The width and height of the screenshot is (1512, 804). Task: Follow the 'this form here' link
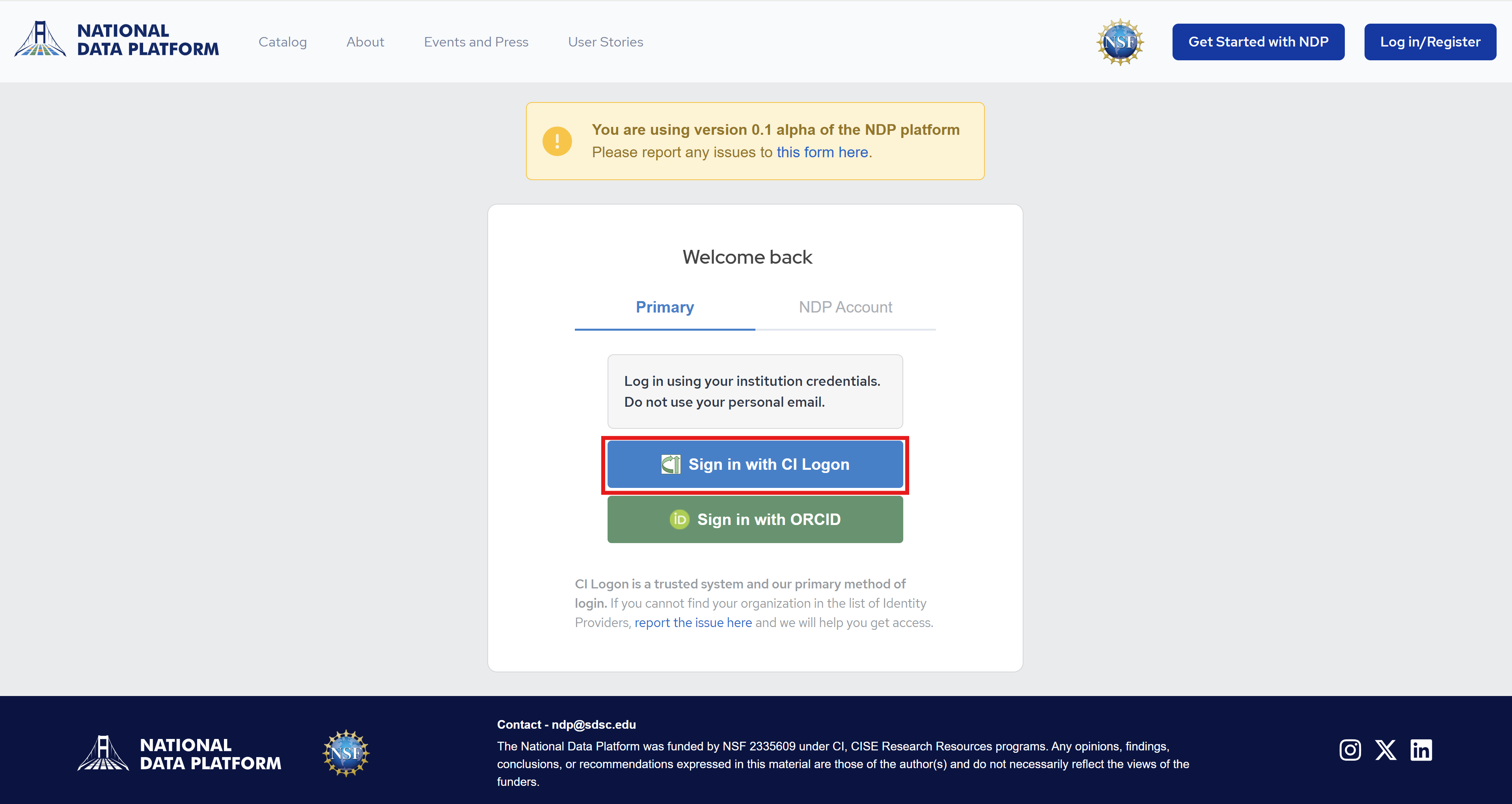coord(822,152)
